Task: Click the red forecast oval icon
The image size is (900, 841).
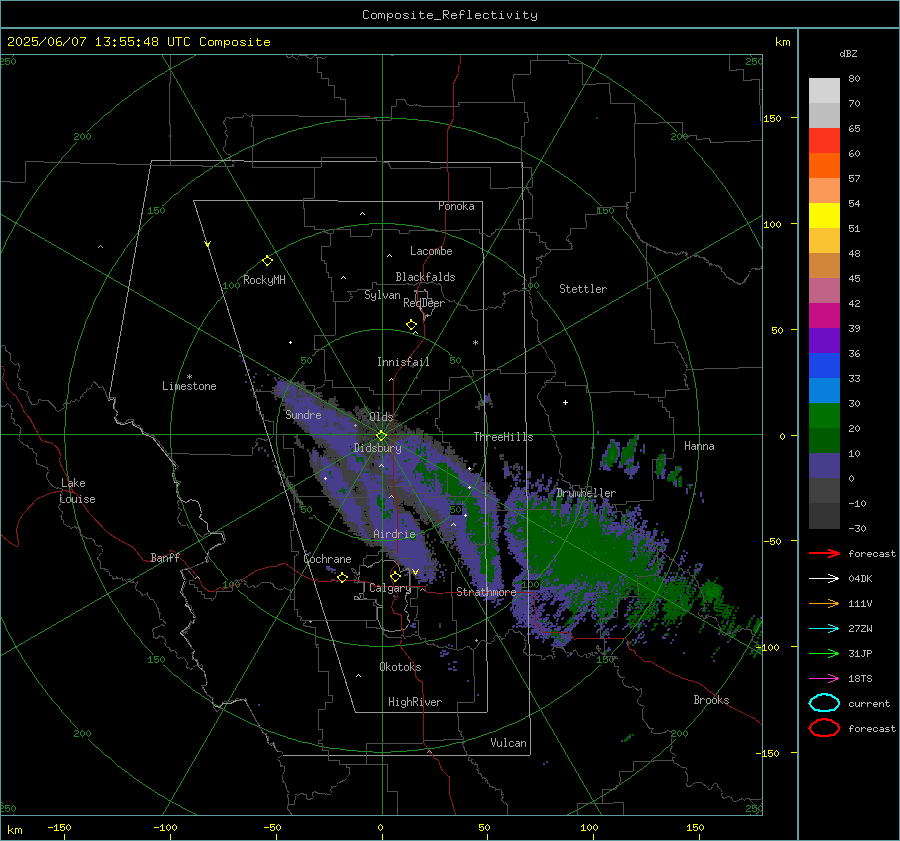Action: pos(824,728)
